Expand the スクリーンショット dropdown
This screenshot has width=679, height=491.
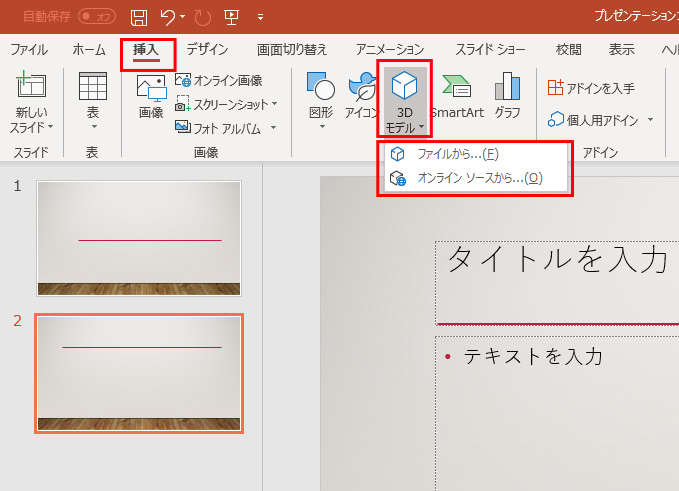pos(275,103)
